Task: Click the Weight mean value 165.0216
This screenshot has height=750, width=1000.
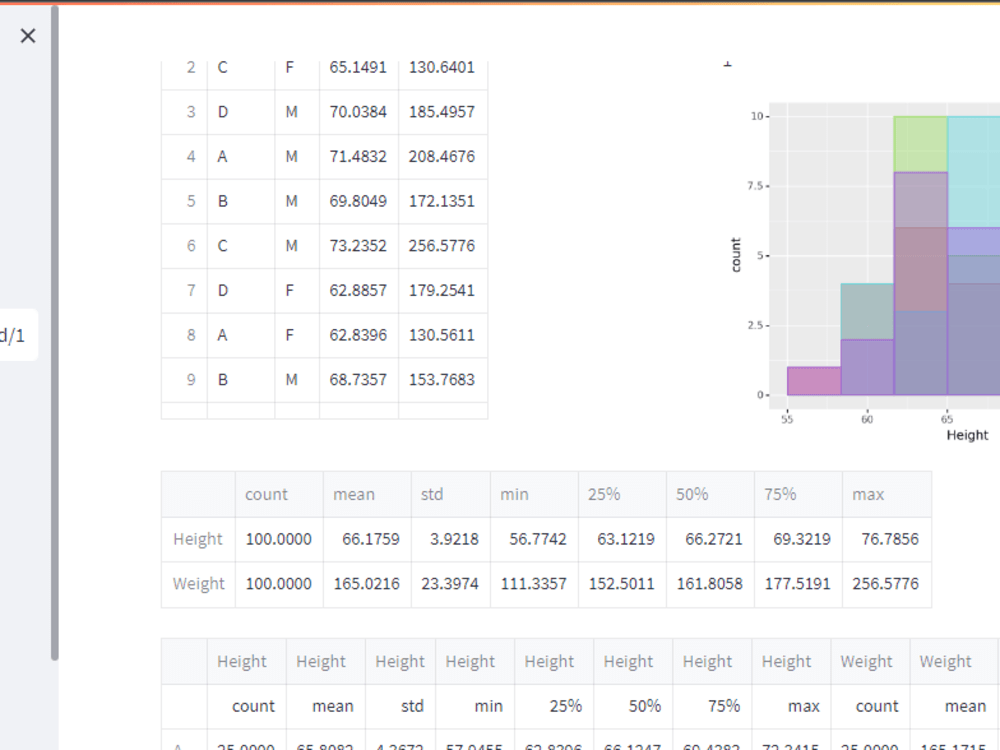Action: coord(367,584)
